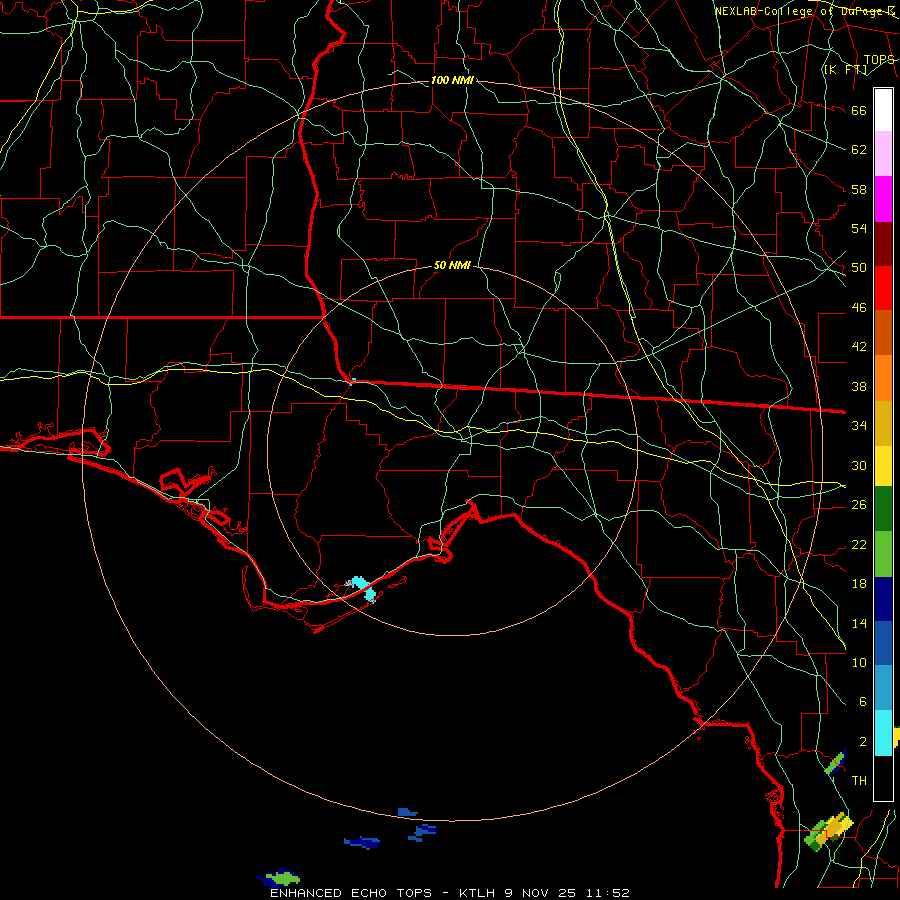The image size is (900, 900).
Task: Click the legend value 14
Action: pyautogui.click(x=859, y=623)
